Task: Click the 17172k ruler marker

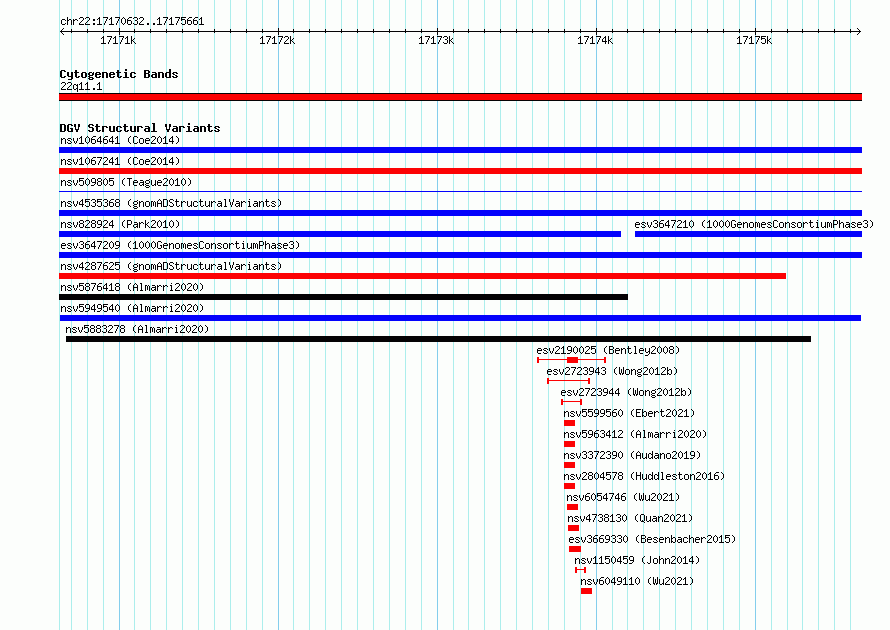Action: [277, 40]
